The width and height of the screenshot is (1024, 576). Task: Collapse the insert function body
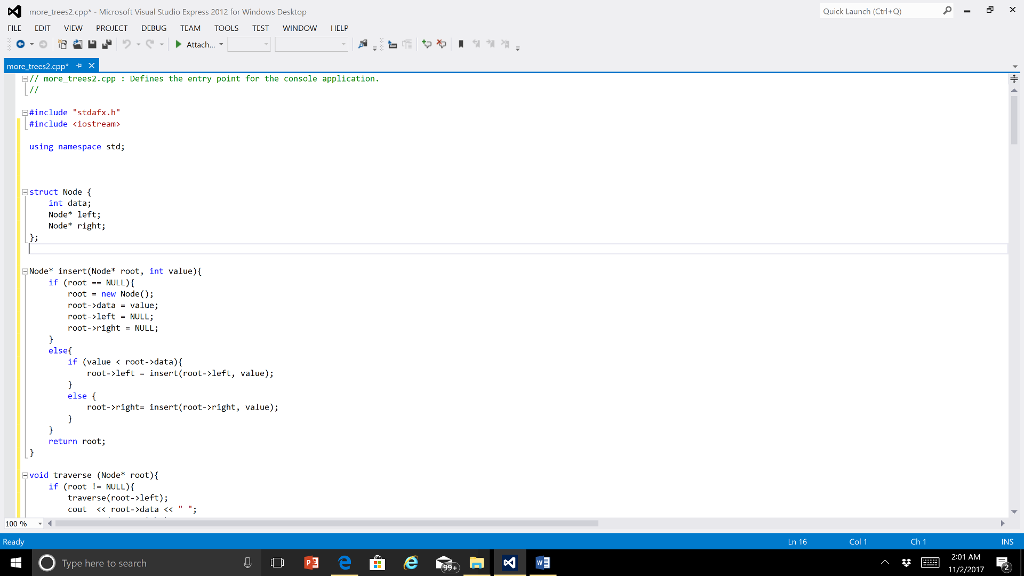pyautogui.click(x=24, y=269)
